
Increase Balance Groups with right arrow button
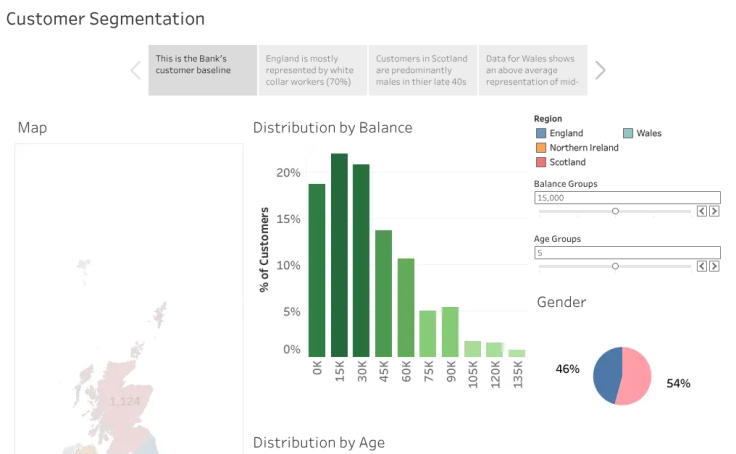714,211
